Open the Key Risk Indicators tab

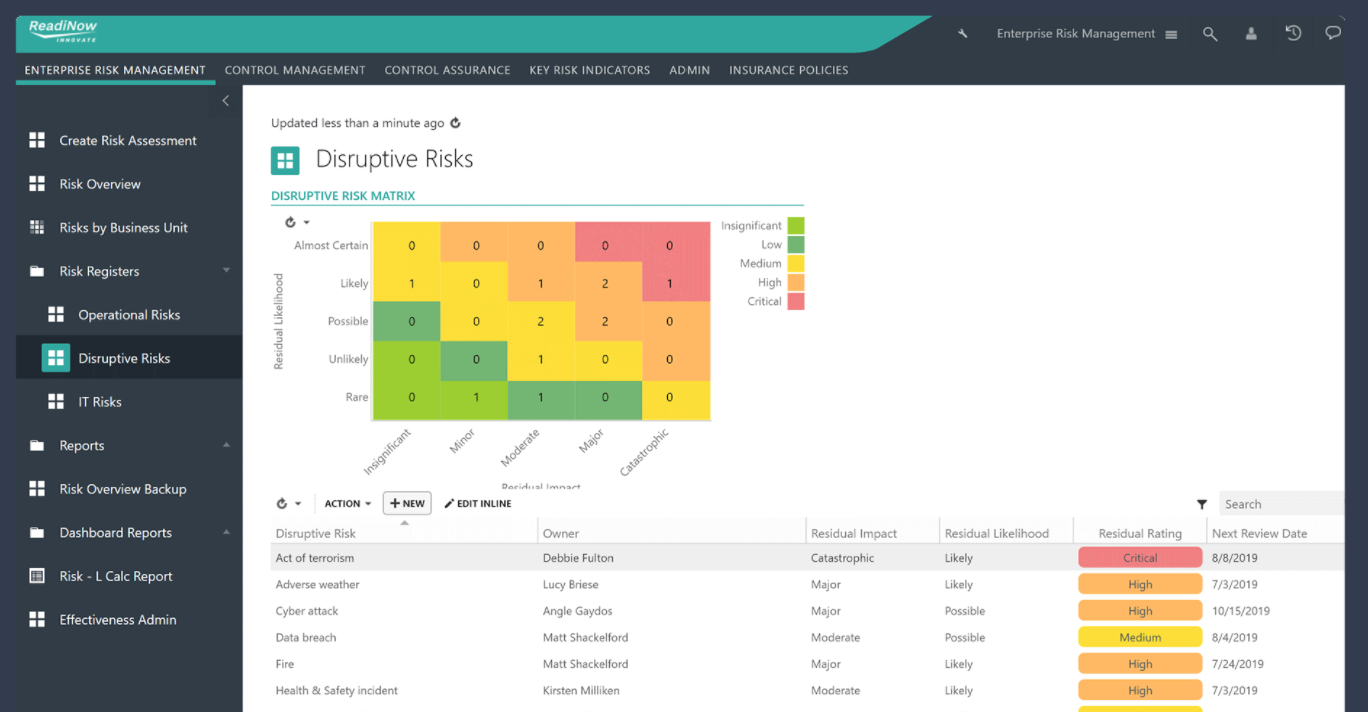coord(589,70)
